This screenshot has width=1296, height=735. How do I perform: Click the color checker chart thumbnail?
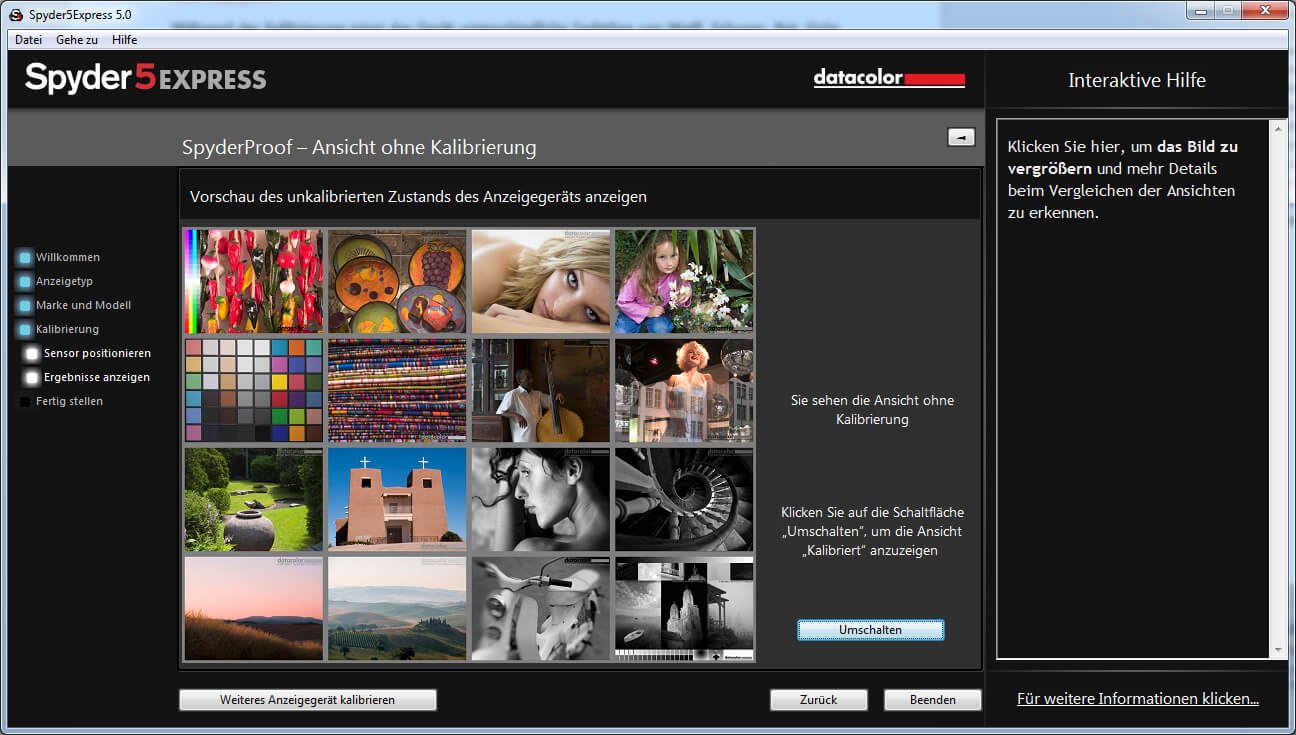254,390
